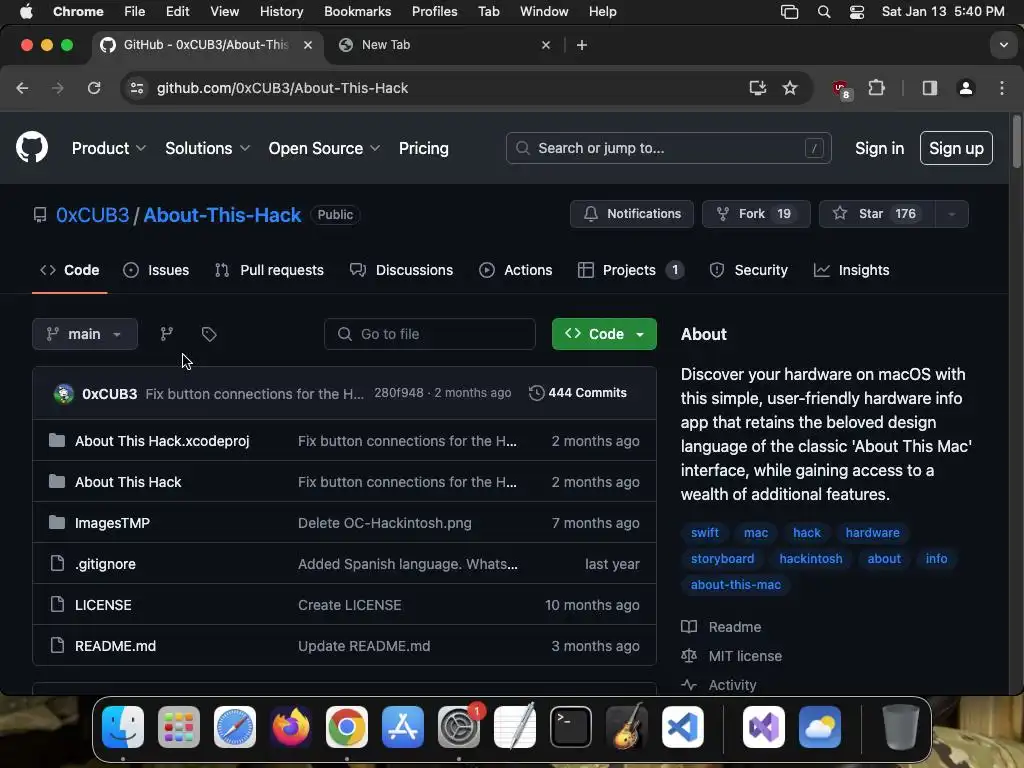This screenshot has height=768, width=1024.
Task: Open the main branch selector dropdown
Action: pyautogui.click(x=85, y=334)
